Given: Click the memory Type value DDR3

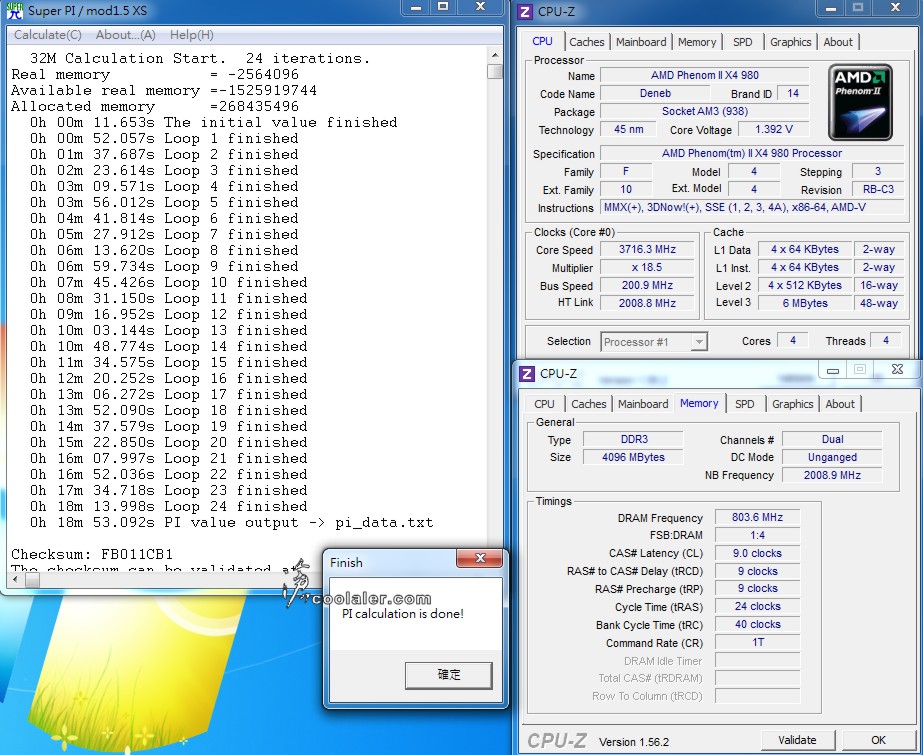Looking at the screenshot, I should pyautogui.click(x=633, y=439).
